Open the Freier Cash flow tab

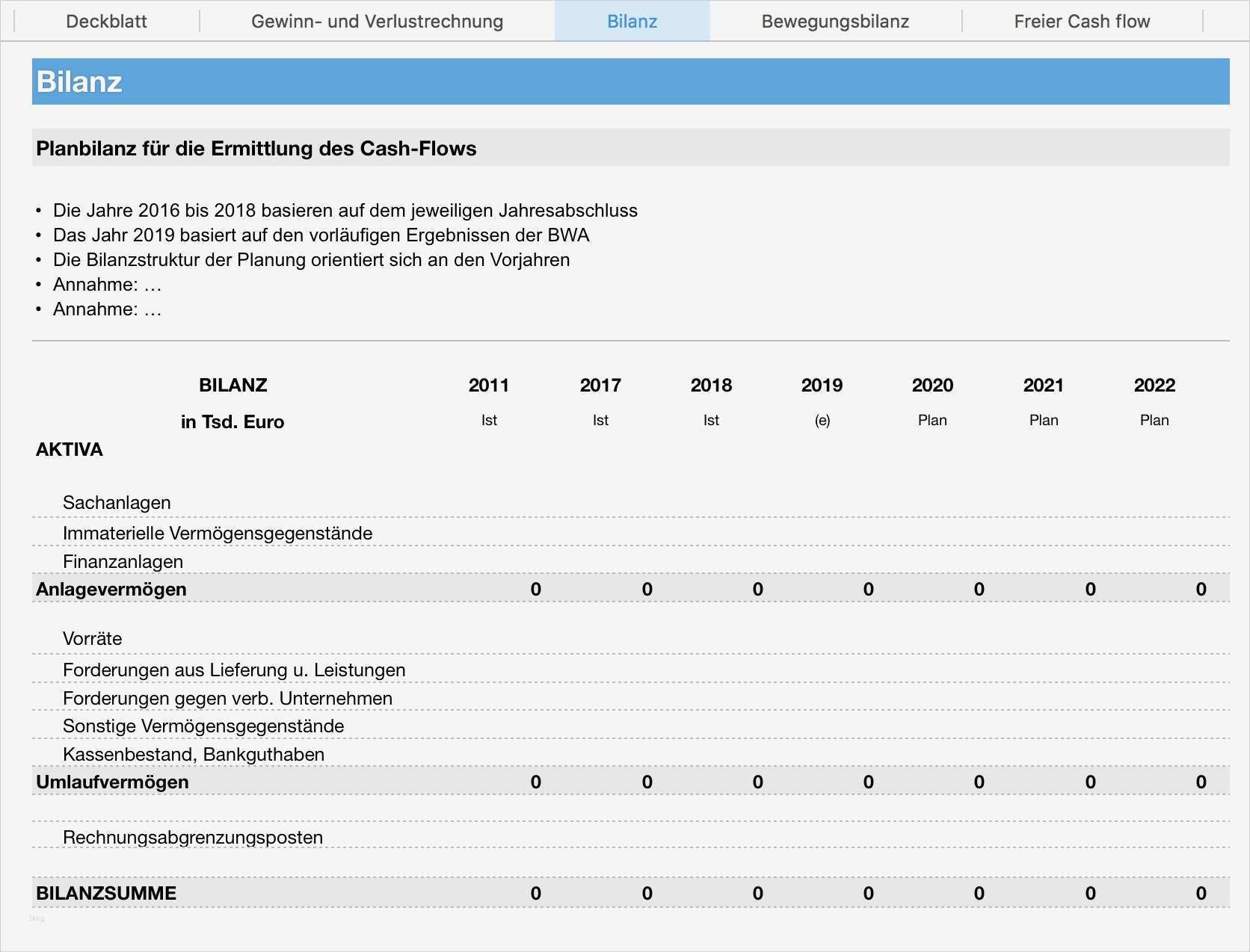point(1082,21)
